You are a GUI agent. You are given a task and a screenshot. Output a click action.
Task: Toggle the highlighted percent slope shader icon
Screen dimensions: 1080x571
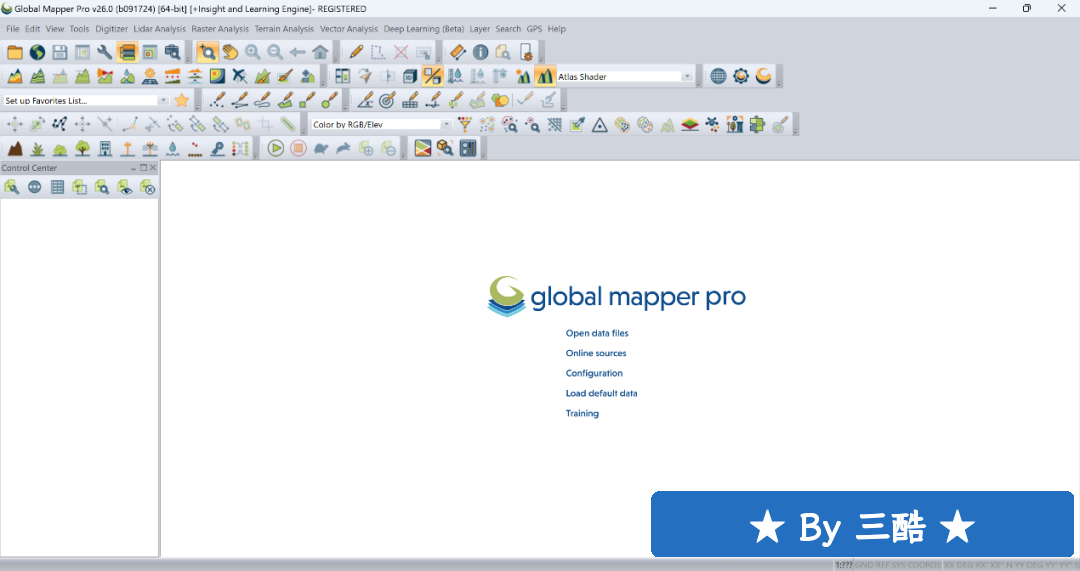[x=433, y=76]
